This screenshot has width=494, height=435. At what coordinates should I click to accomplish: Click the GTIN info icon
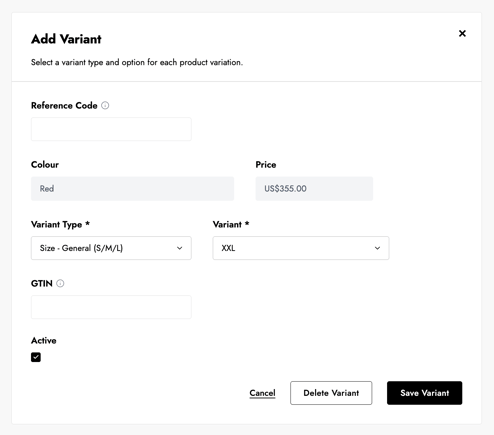click(60, 283)
